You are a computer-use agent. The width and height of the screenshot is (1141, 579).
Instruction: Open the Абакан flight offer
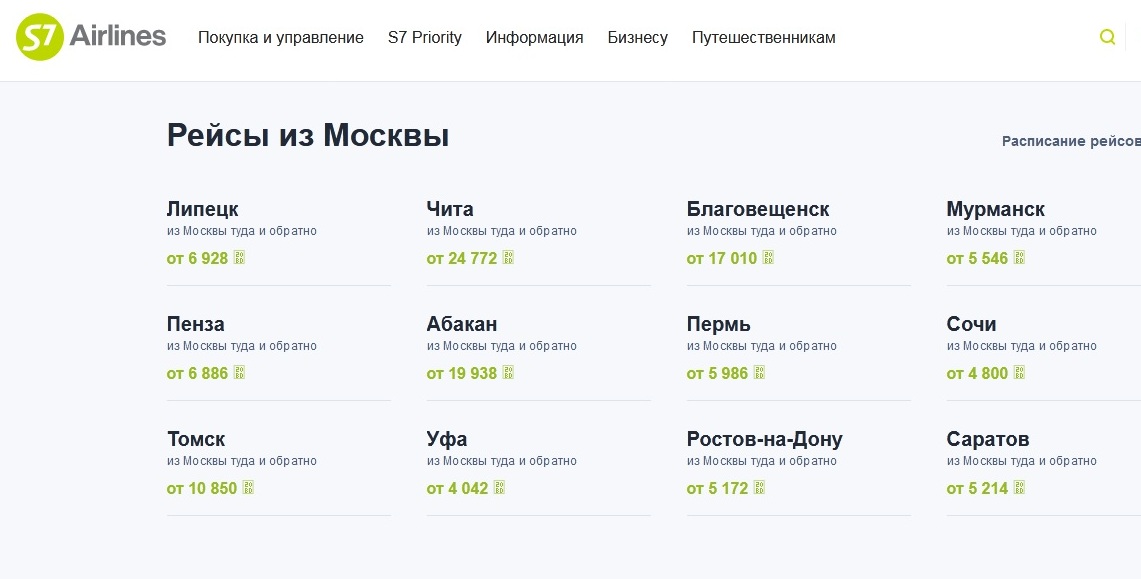462,325
